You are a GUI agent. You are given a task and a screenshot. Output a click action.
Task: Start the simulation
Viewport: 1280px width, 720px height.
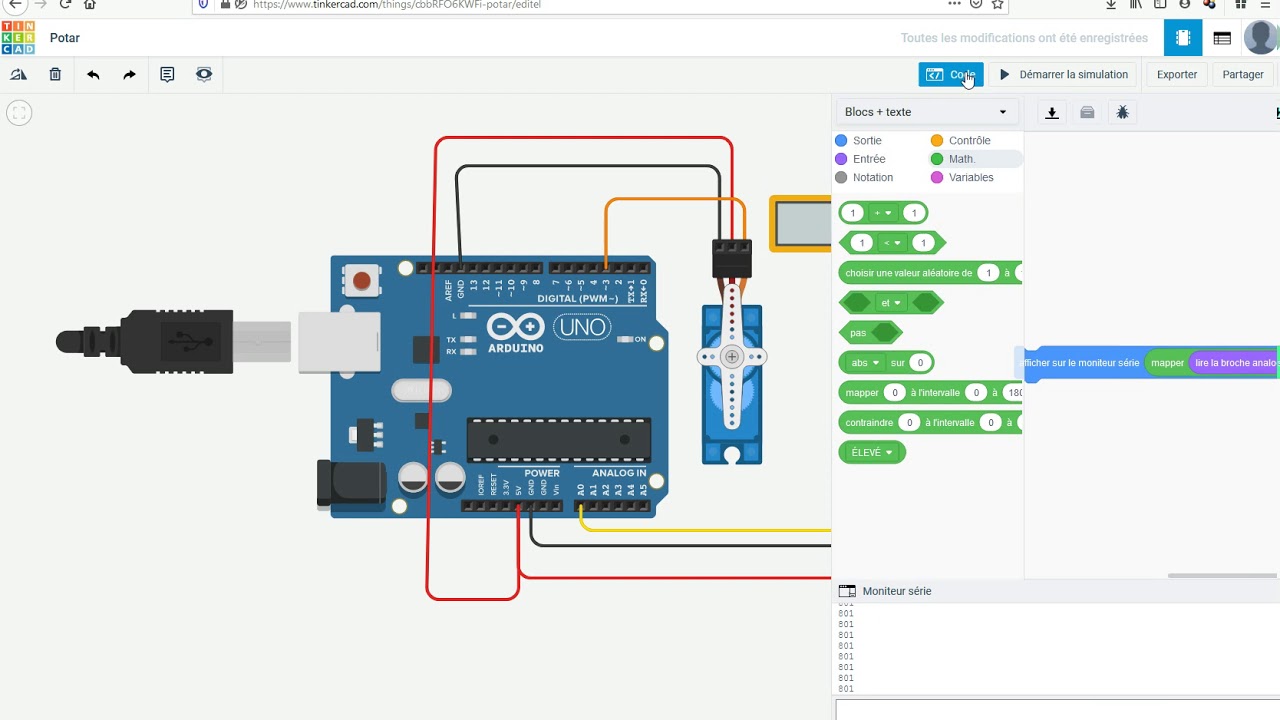tap(1064, 74)
